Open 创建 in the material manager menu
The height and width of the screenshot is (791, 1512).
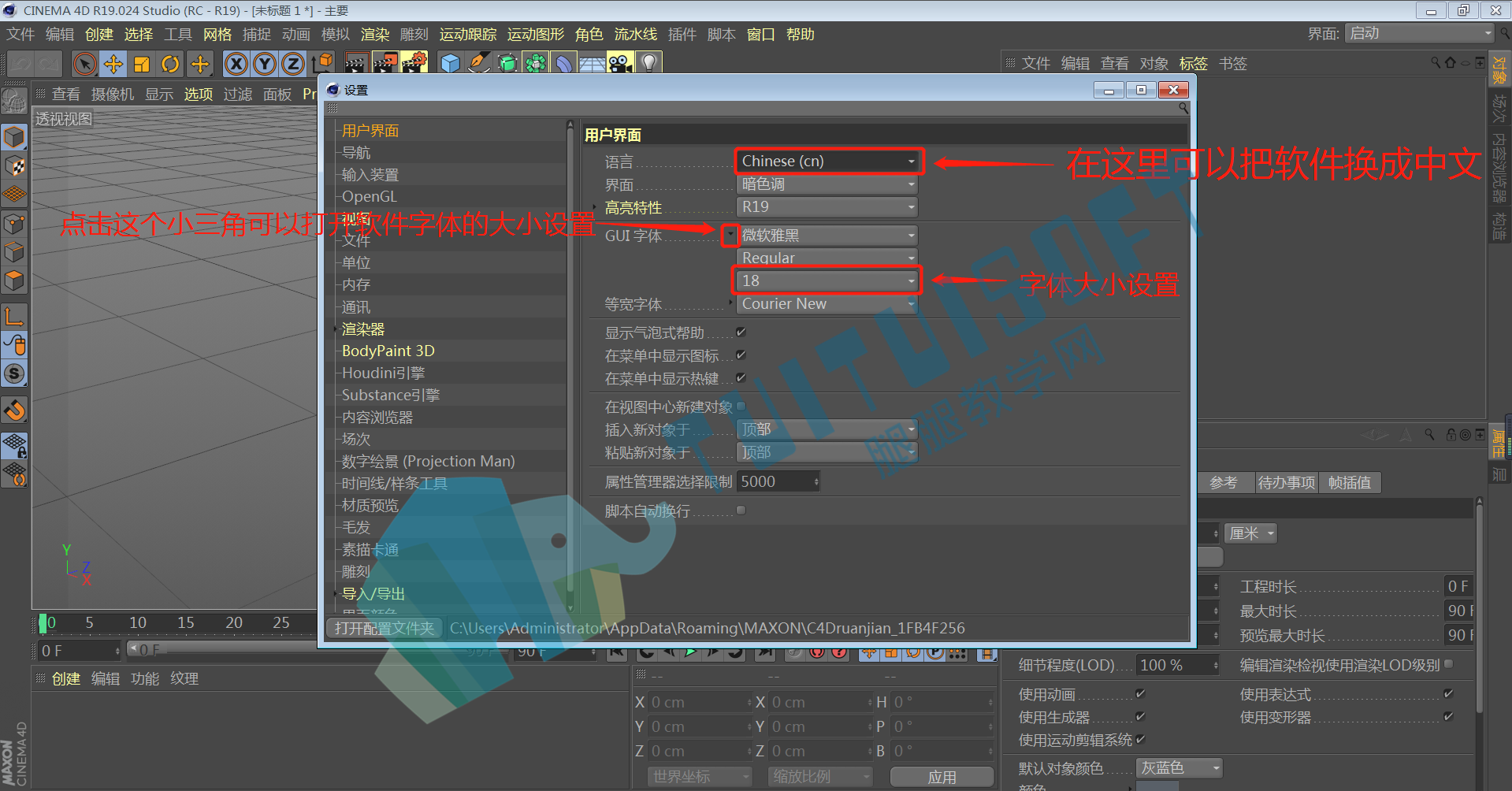coord(66,678)
